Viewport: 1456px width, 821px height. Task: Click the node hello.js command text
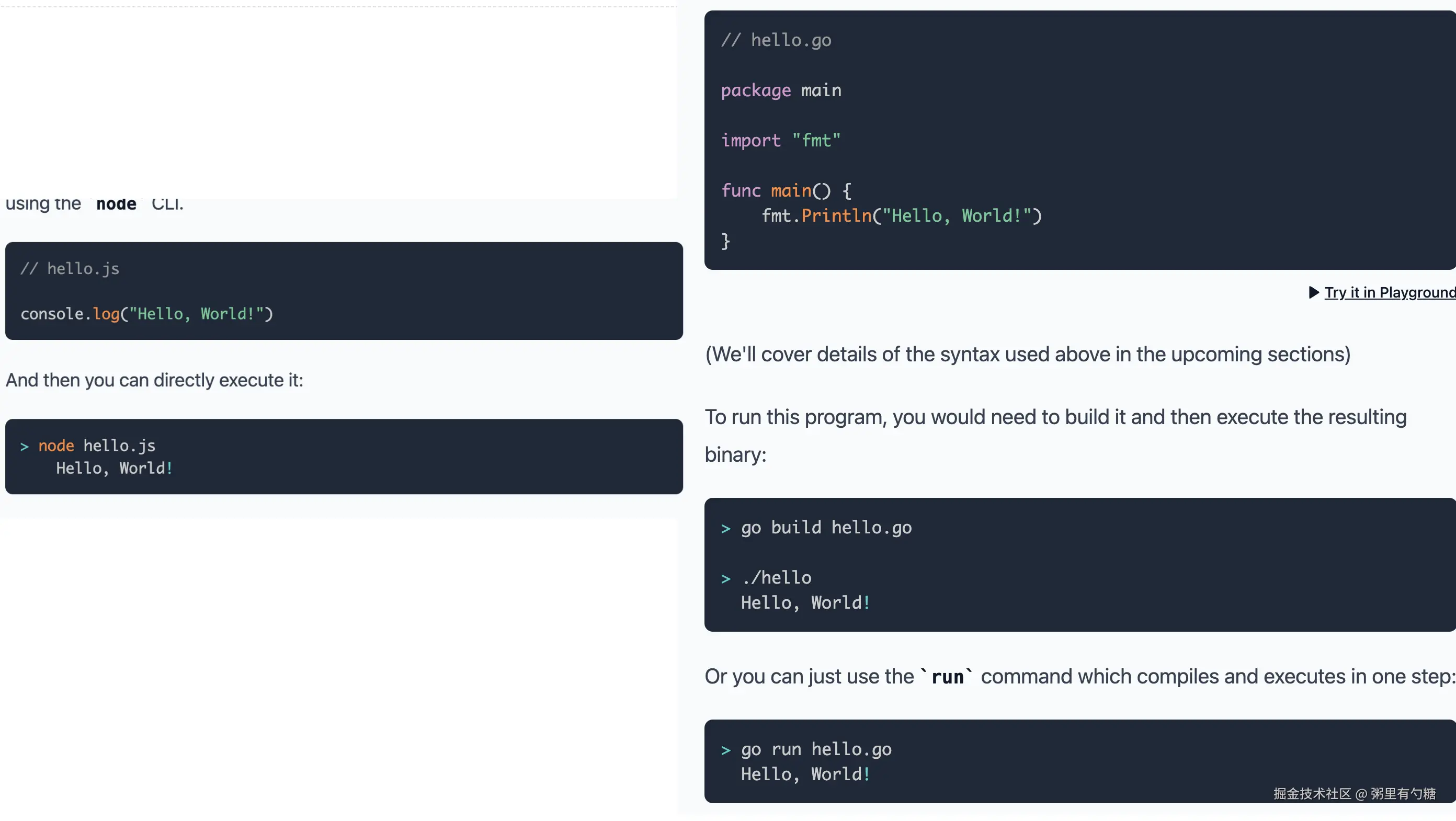pyautogui.click(x=97, y=446)
